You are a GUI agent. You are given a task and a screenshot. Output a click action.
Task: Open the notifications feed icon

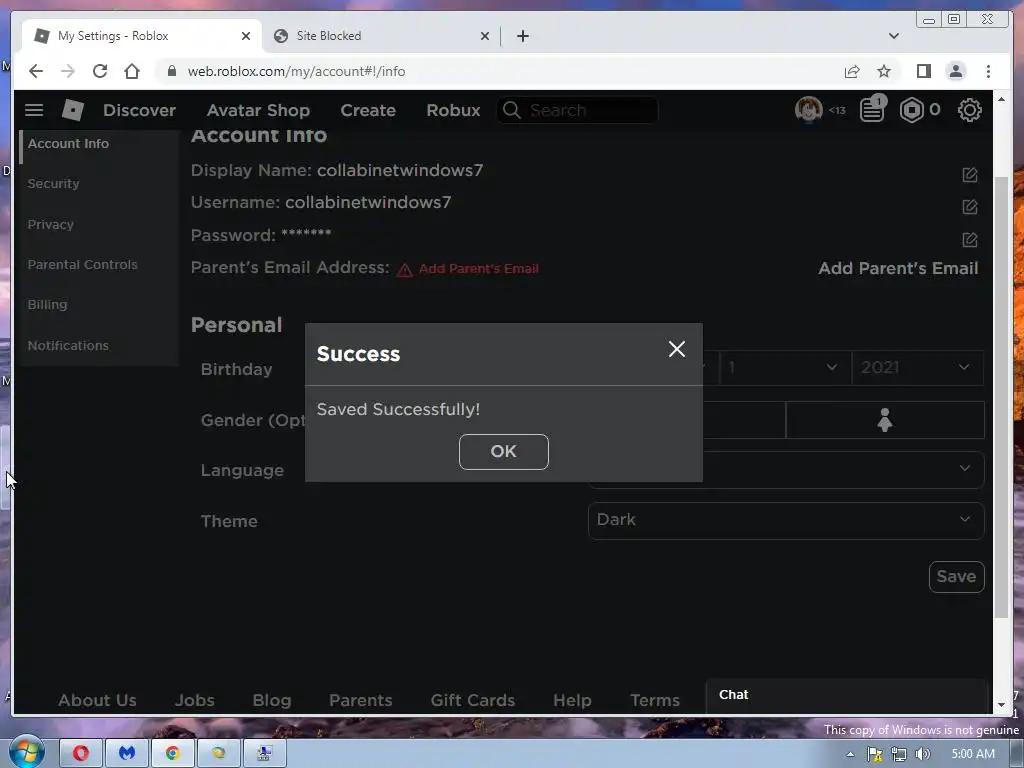click(872, 110)
